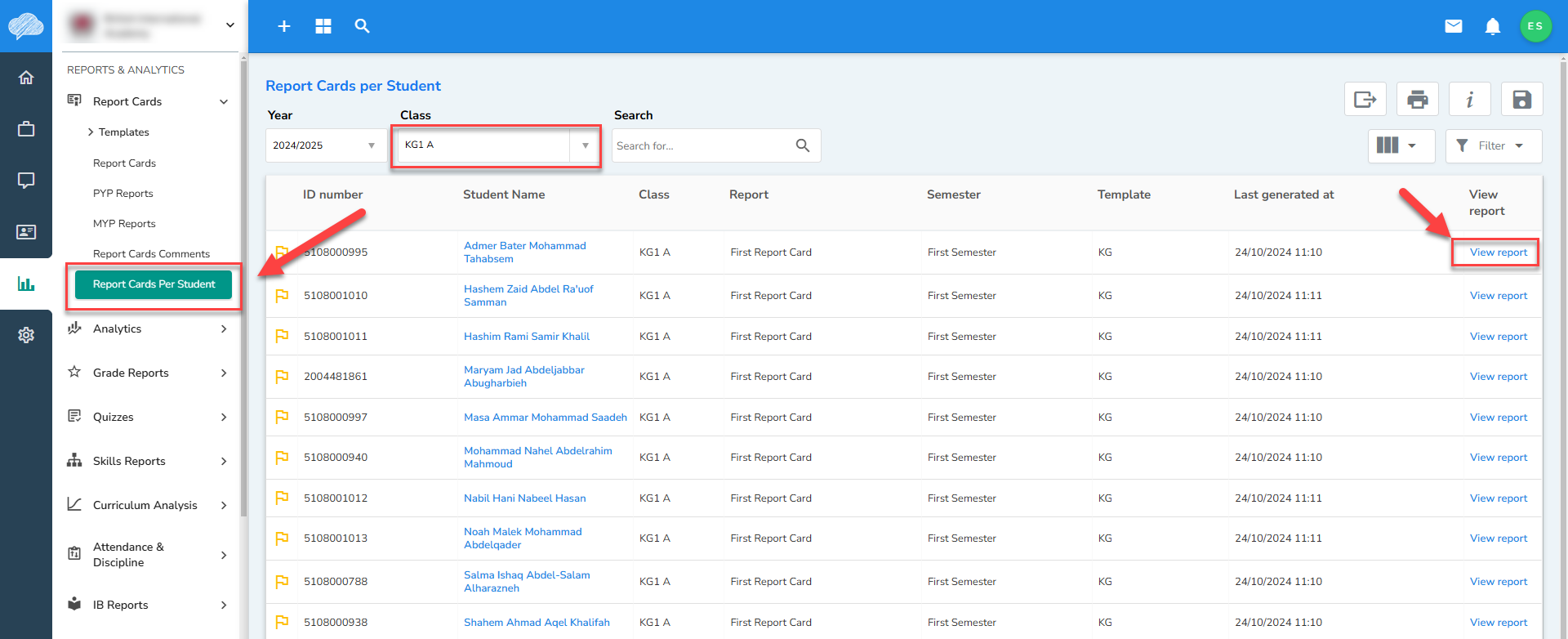Viewport: 1568px width, 639px height.
Task: Open the chat bubble icon in the left rail
Action: [26, 181]
